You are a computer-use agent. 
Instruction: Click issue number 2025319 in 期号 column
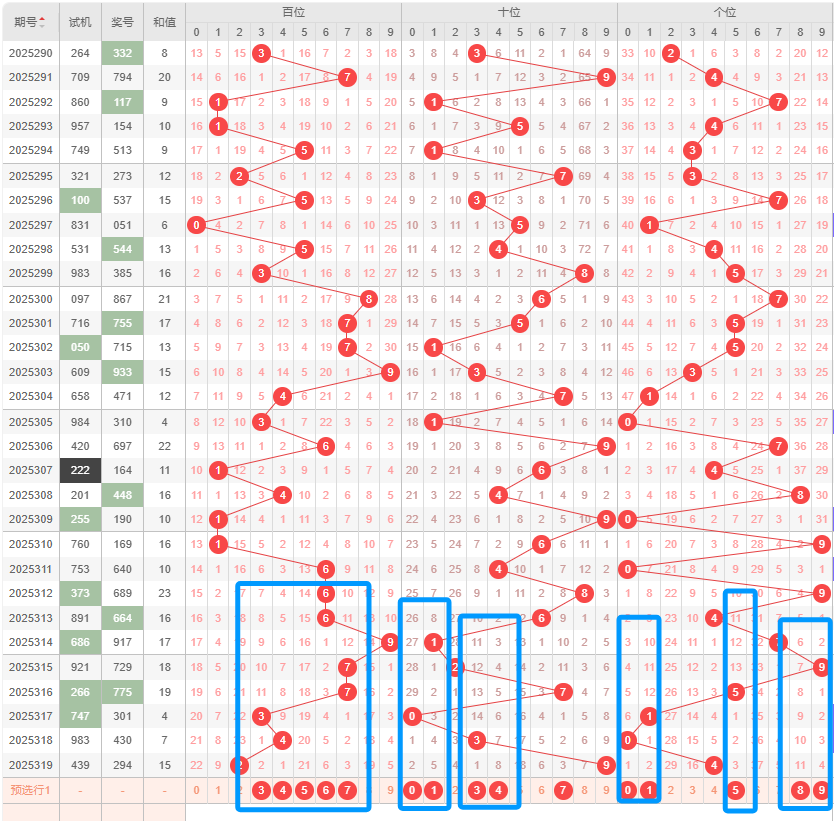point(30,765)
